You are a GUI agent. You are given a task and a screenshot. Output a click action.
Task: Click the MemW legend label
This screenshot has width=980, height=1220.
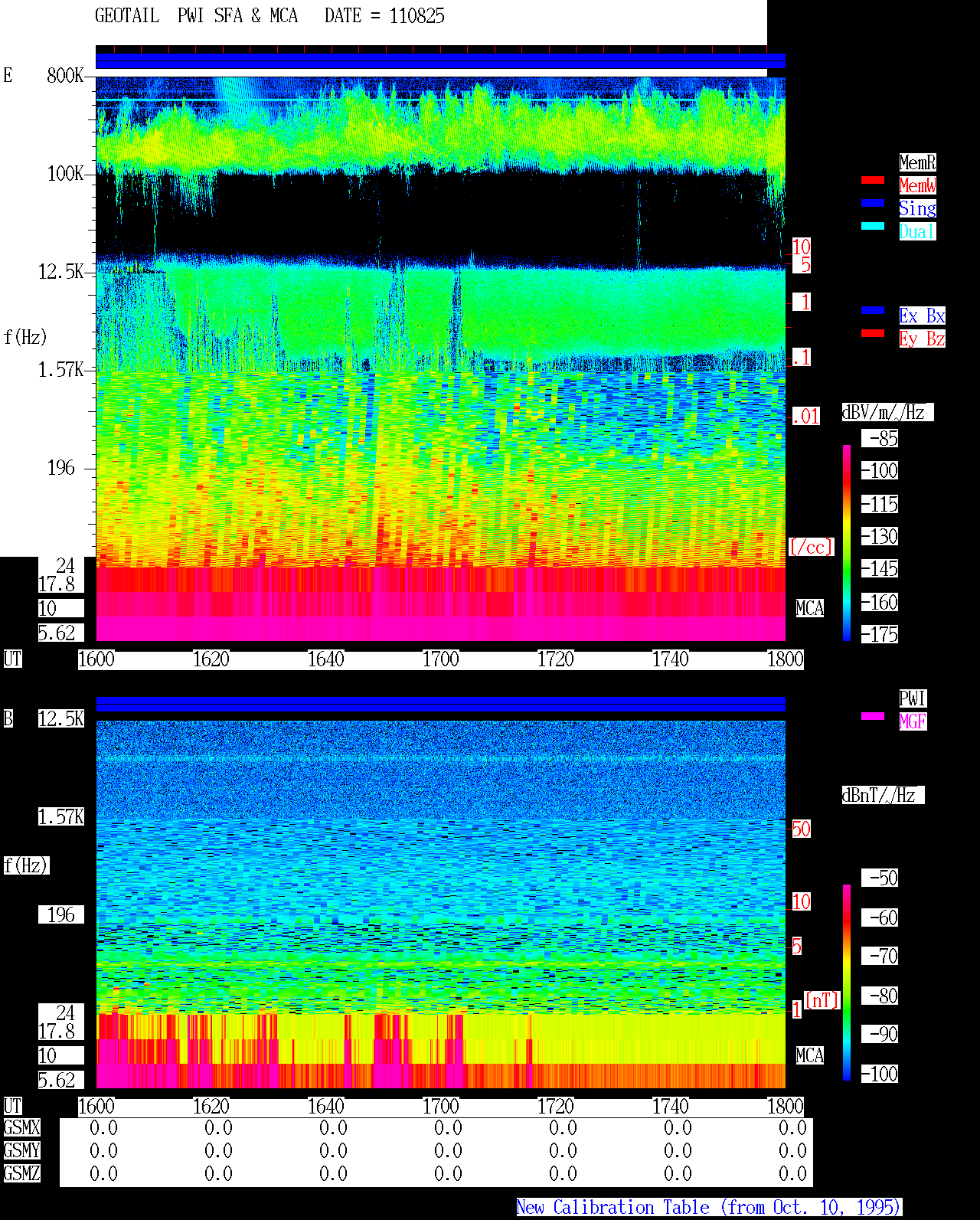(917, 185)
